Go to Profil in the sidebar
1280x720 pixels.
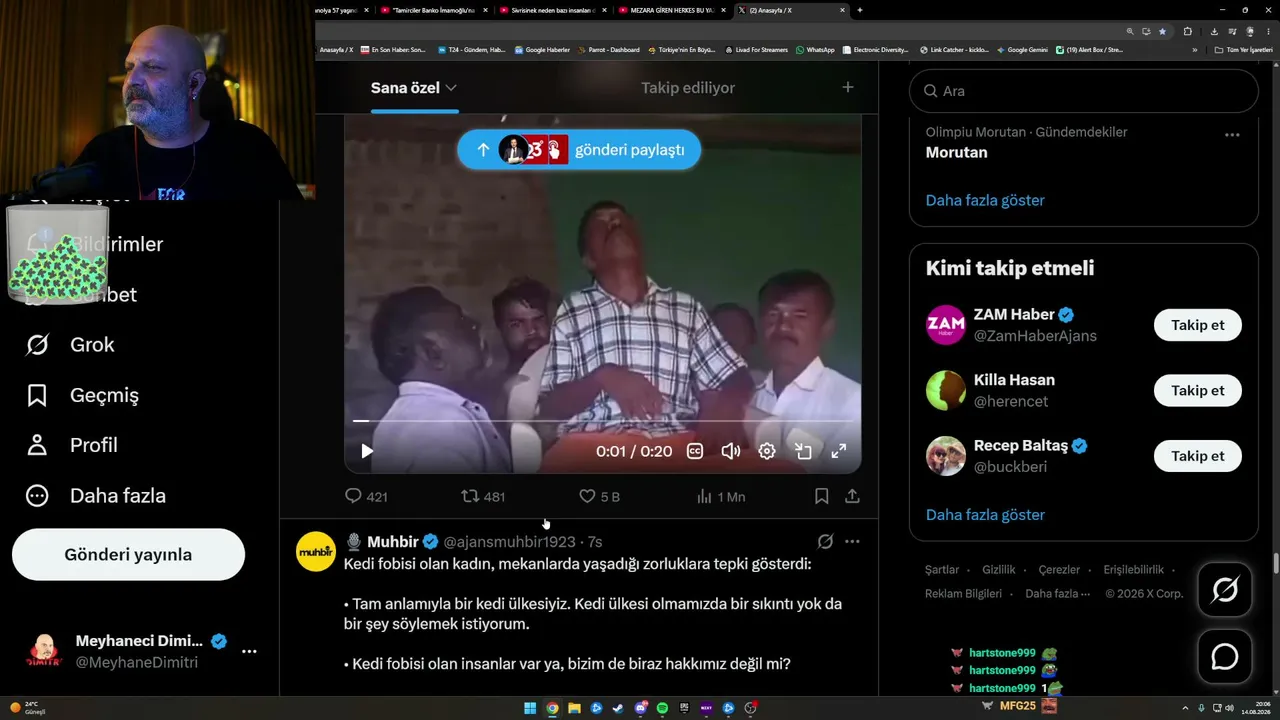pos(71,445)
